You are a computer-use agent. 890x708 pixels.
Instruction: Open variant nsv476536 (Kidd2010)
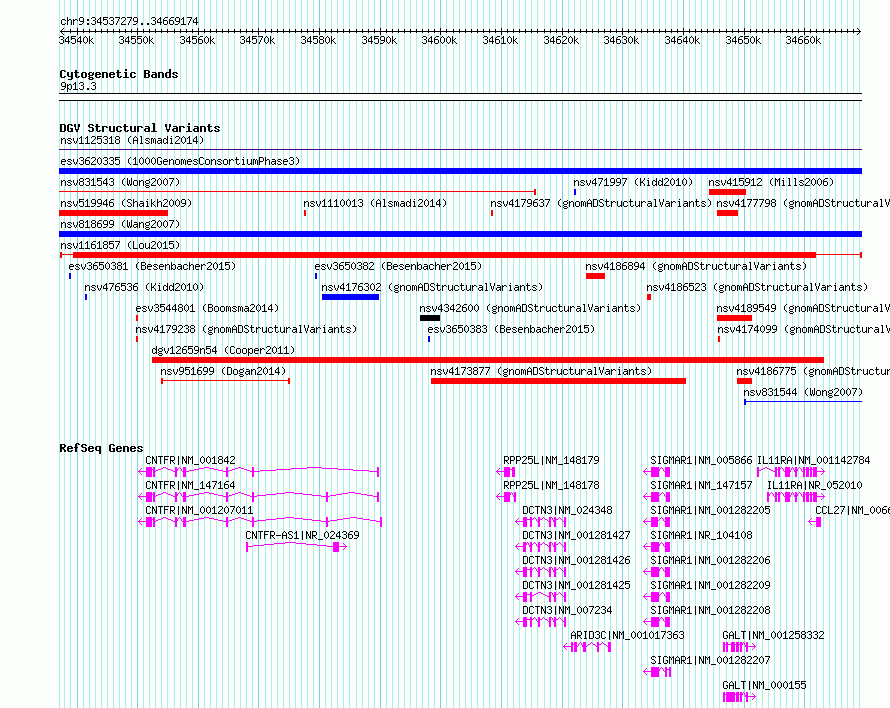click(144, 287)
